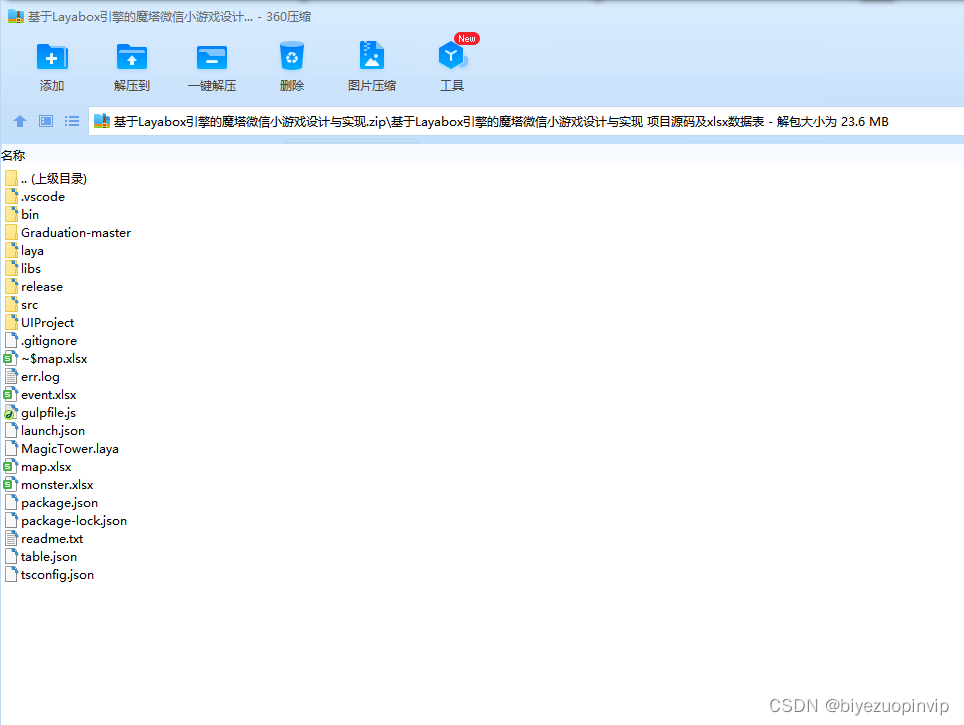The image size is (964, 725).
Task: Select the launch.json file icon
Action: [x=11, y=430]
